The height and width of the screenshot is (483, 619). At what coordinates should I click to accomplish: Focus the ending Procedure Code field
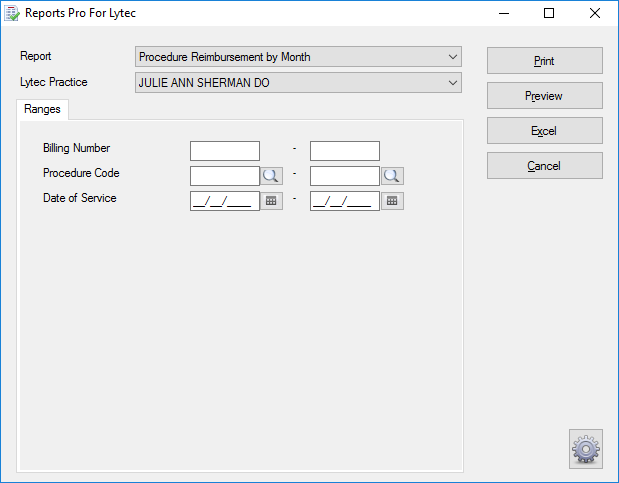click(x=345, y=176)
